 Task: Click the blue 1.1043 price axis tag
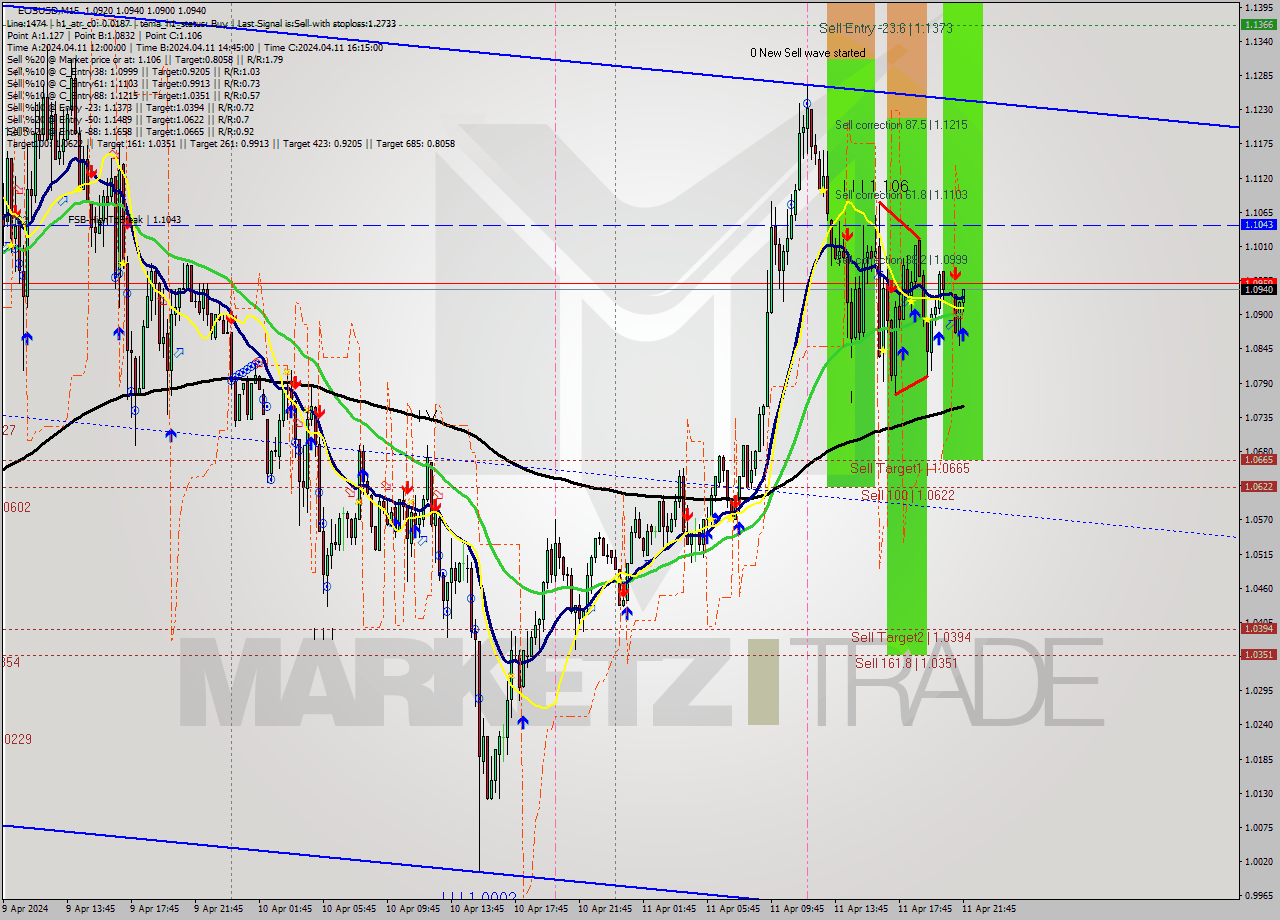(1258, 224)
